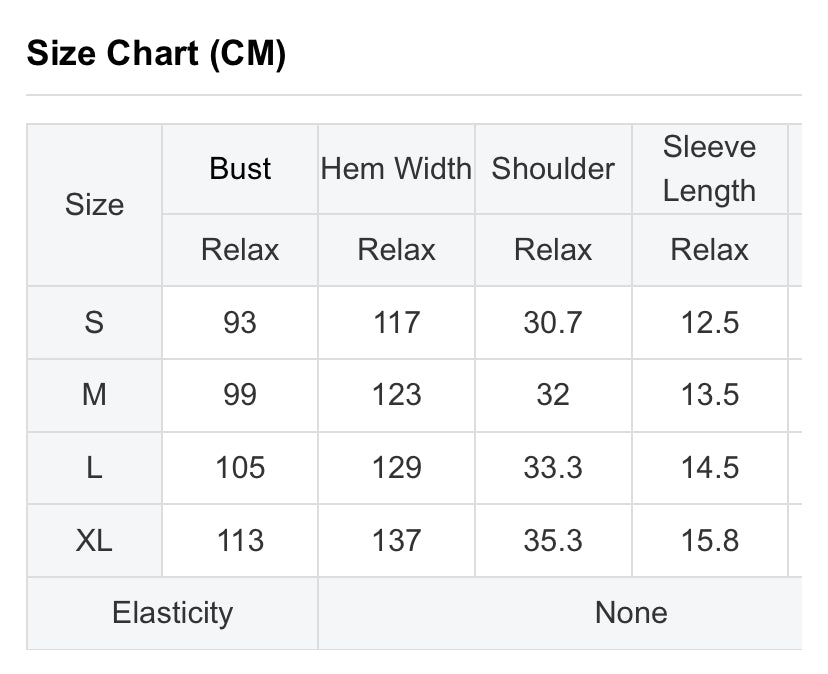The image size is (828, 674).
Task: Select bust value 93 for size S
Action: tap(240, 323)
